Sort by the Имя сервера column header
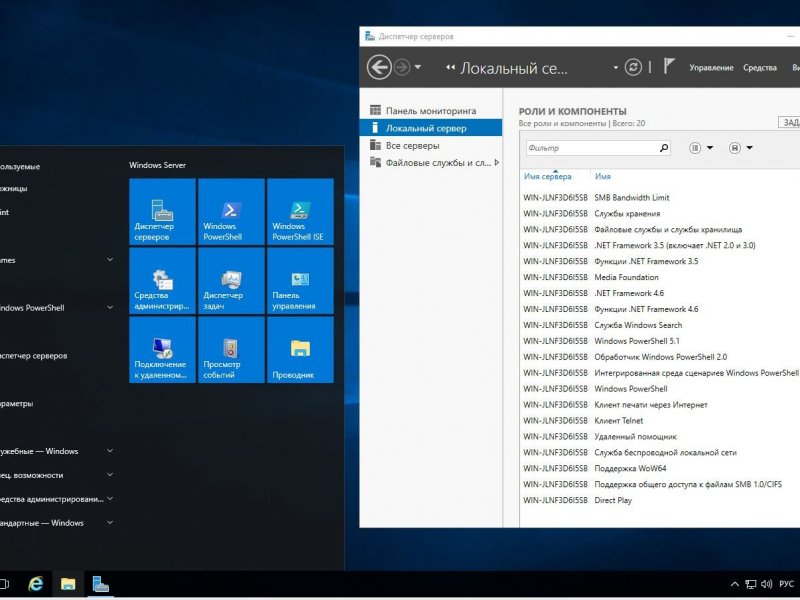Screen dimensions: 800x600 547,177
